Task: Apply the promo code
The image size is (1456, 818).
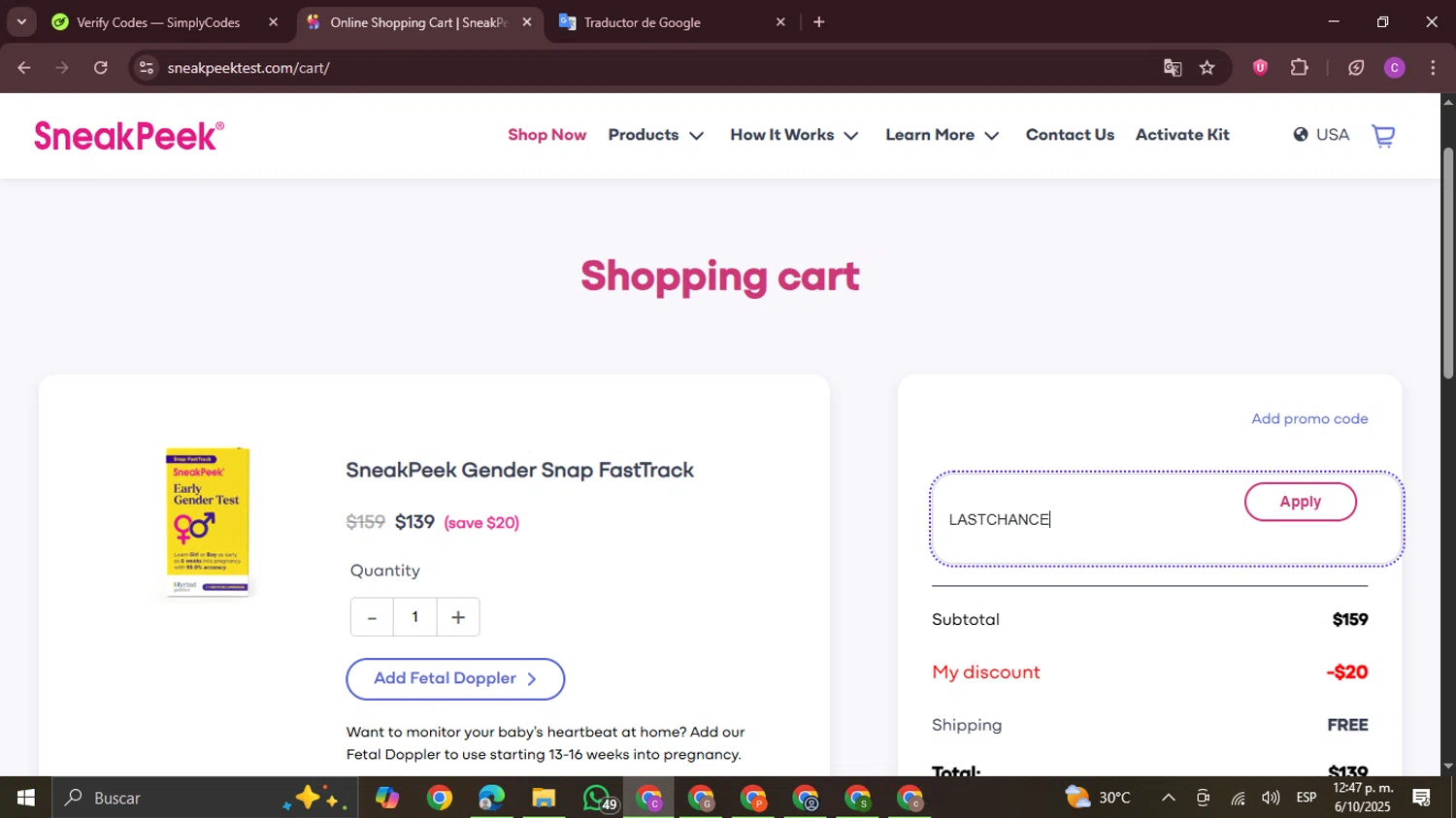Action: click(1301, 502)
